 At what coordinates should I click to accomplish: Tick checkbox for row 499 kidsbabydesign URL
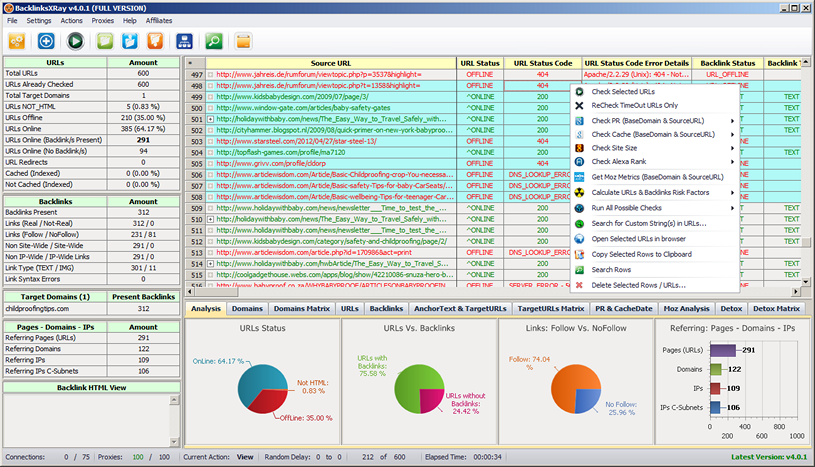[211, 97]
